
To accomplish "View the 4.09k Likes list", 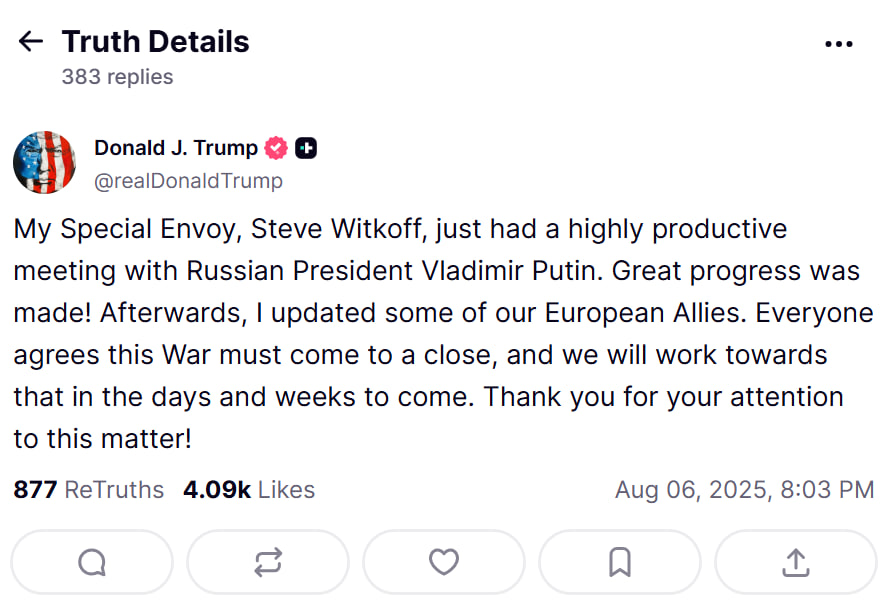I will click(x=249, y=490).
